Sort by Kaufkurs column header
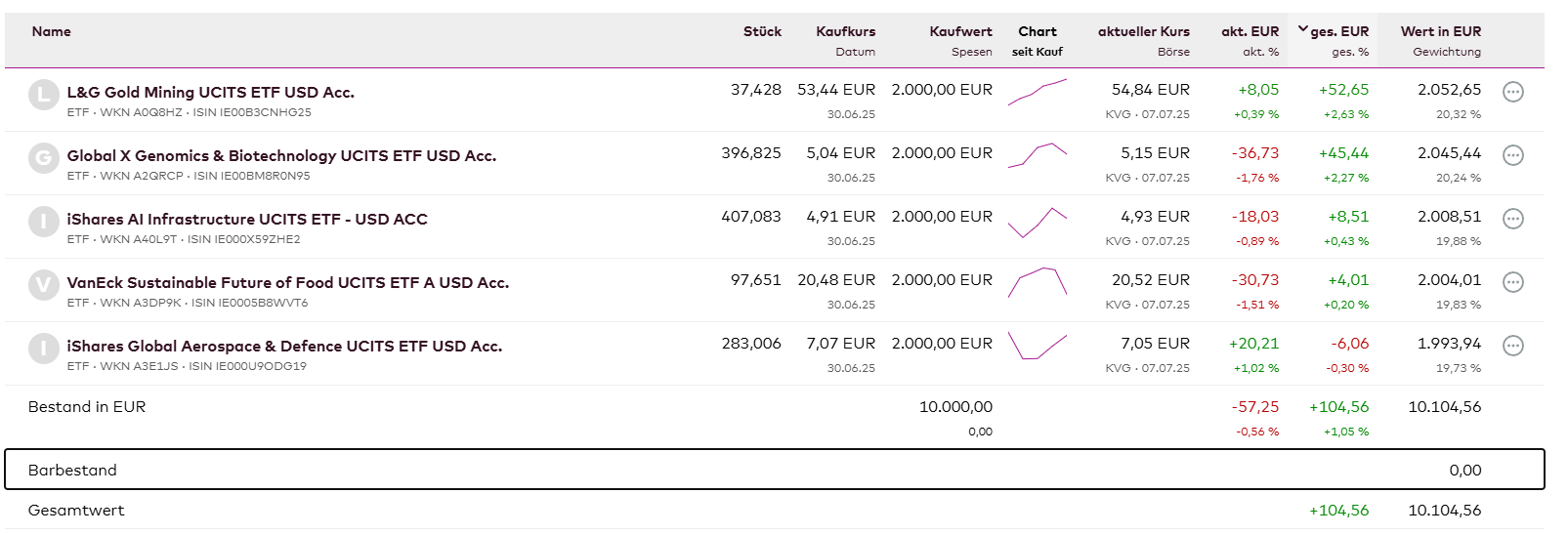 click(x=845, y=31)
